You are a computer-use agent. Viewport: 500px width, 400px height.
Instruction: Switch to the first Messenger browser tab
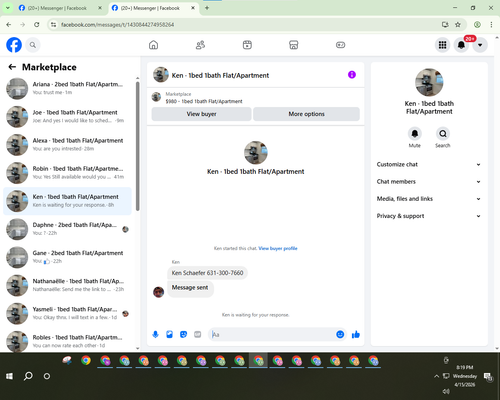[60, 8]
